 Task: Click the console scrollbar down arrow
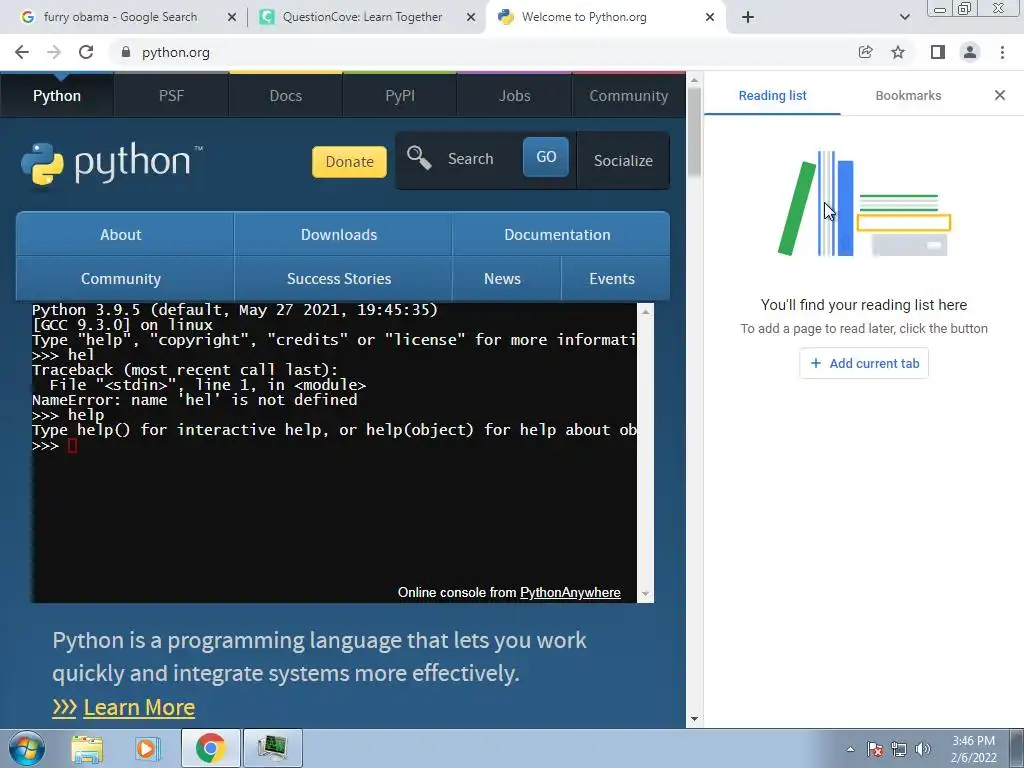click(x=645, y=594)
